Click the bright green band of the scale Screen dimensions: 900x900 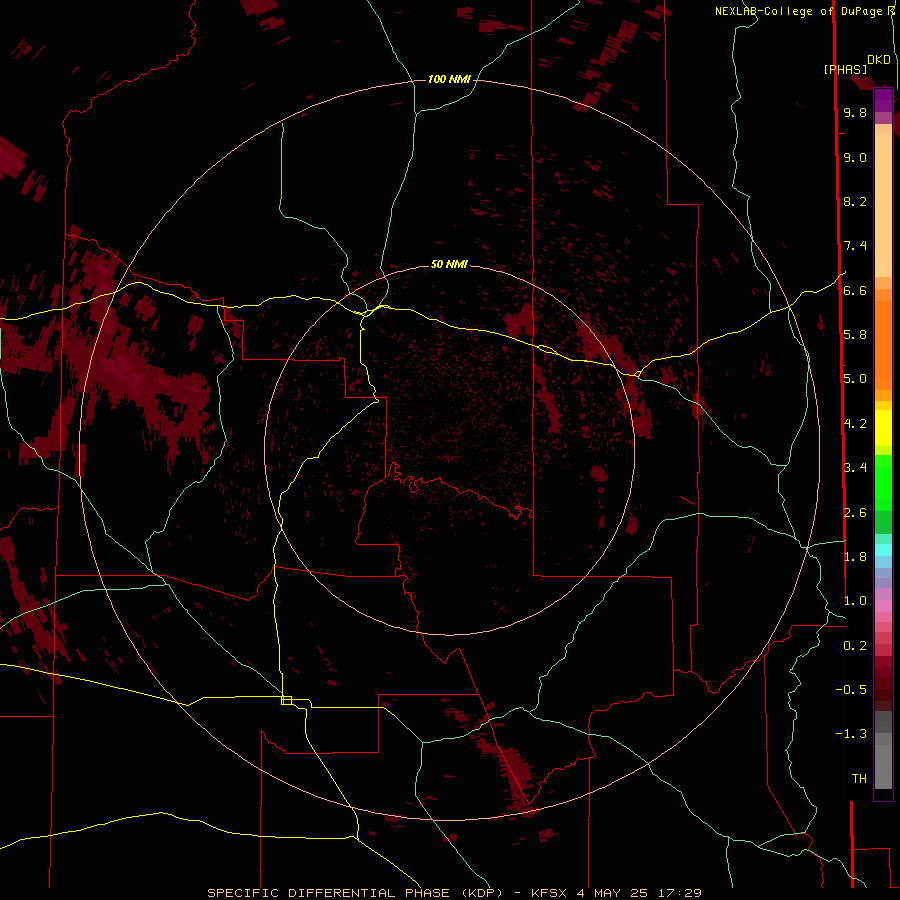pyautogui.click(x=883, y=482)
